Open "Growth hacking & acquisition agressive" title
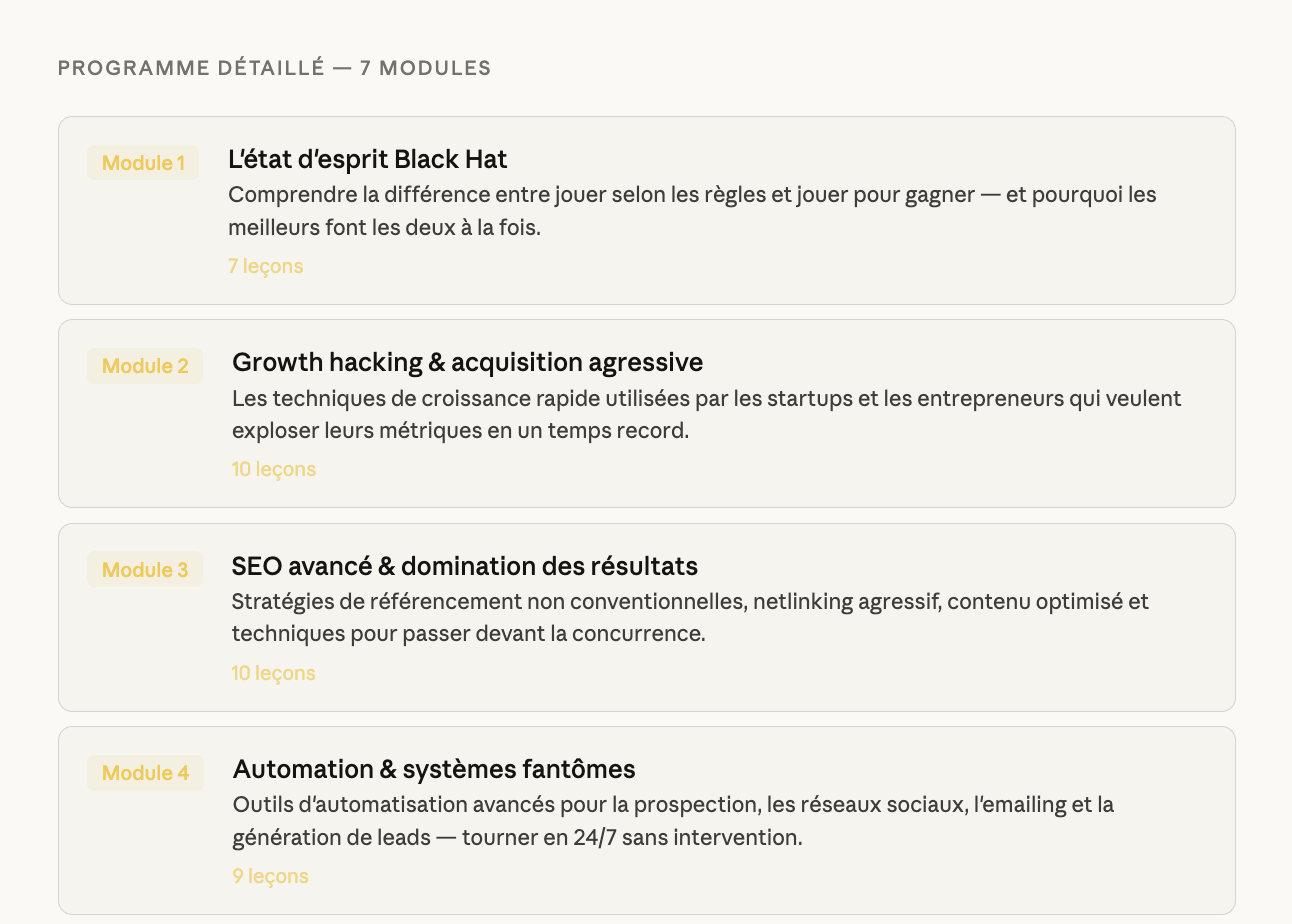Screen dimensions: 1292x924 click(x=467, y=362)
